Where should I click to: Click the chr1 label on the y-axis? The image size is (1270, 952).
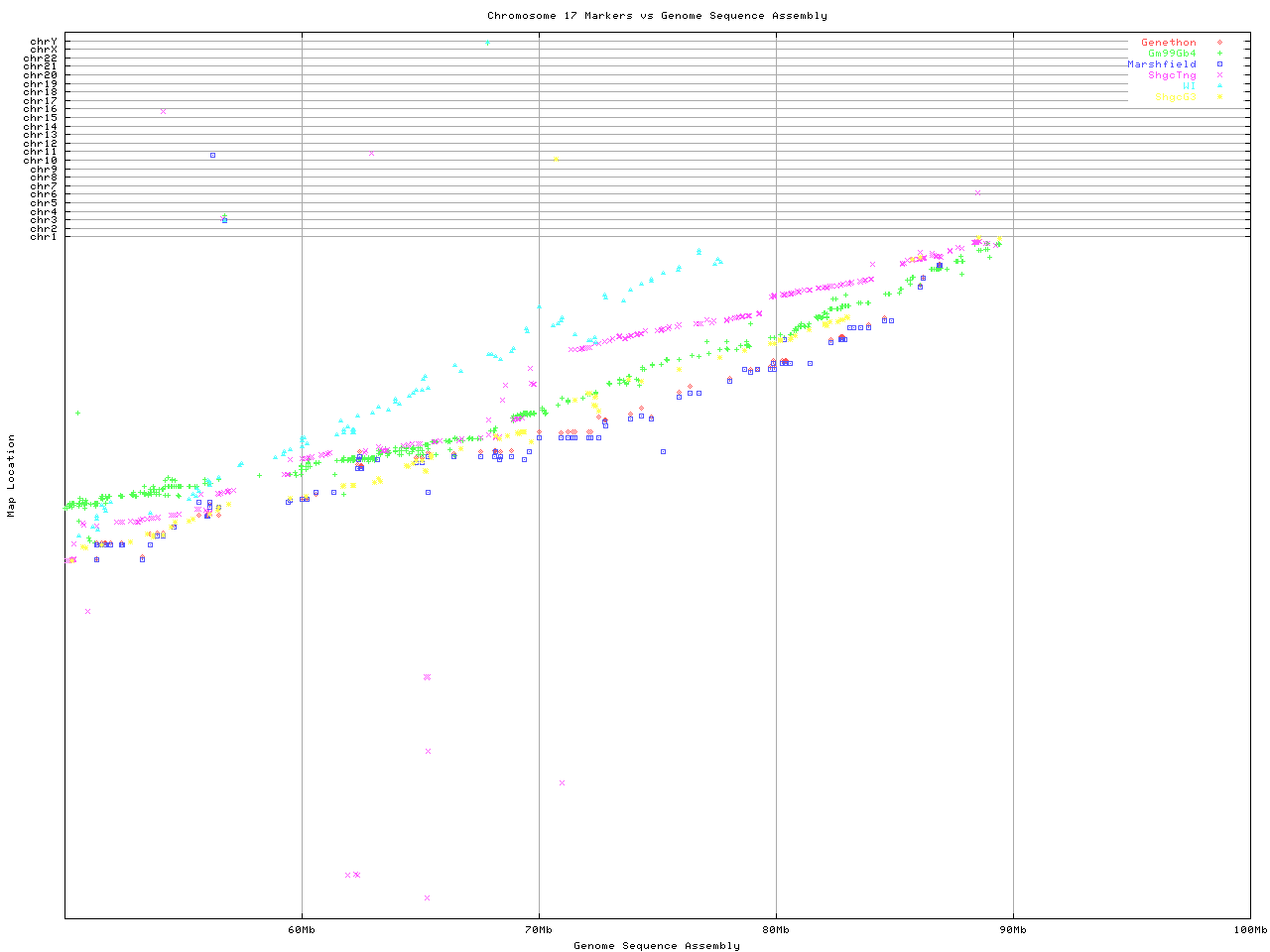[x=44, y=236]
